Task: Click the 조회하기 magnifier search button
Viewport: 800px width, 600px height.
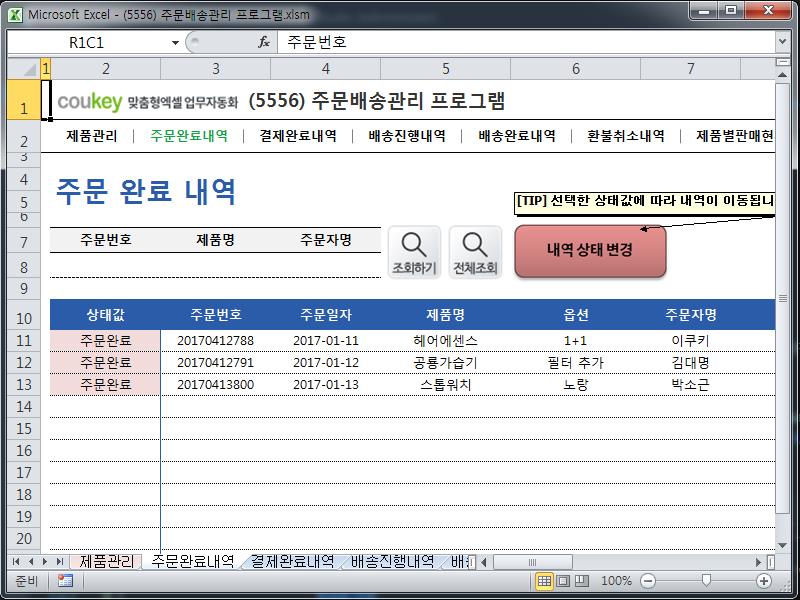Action: [414, 253]
